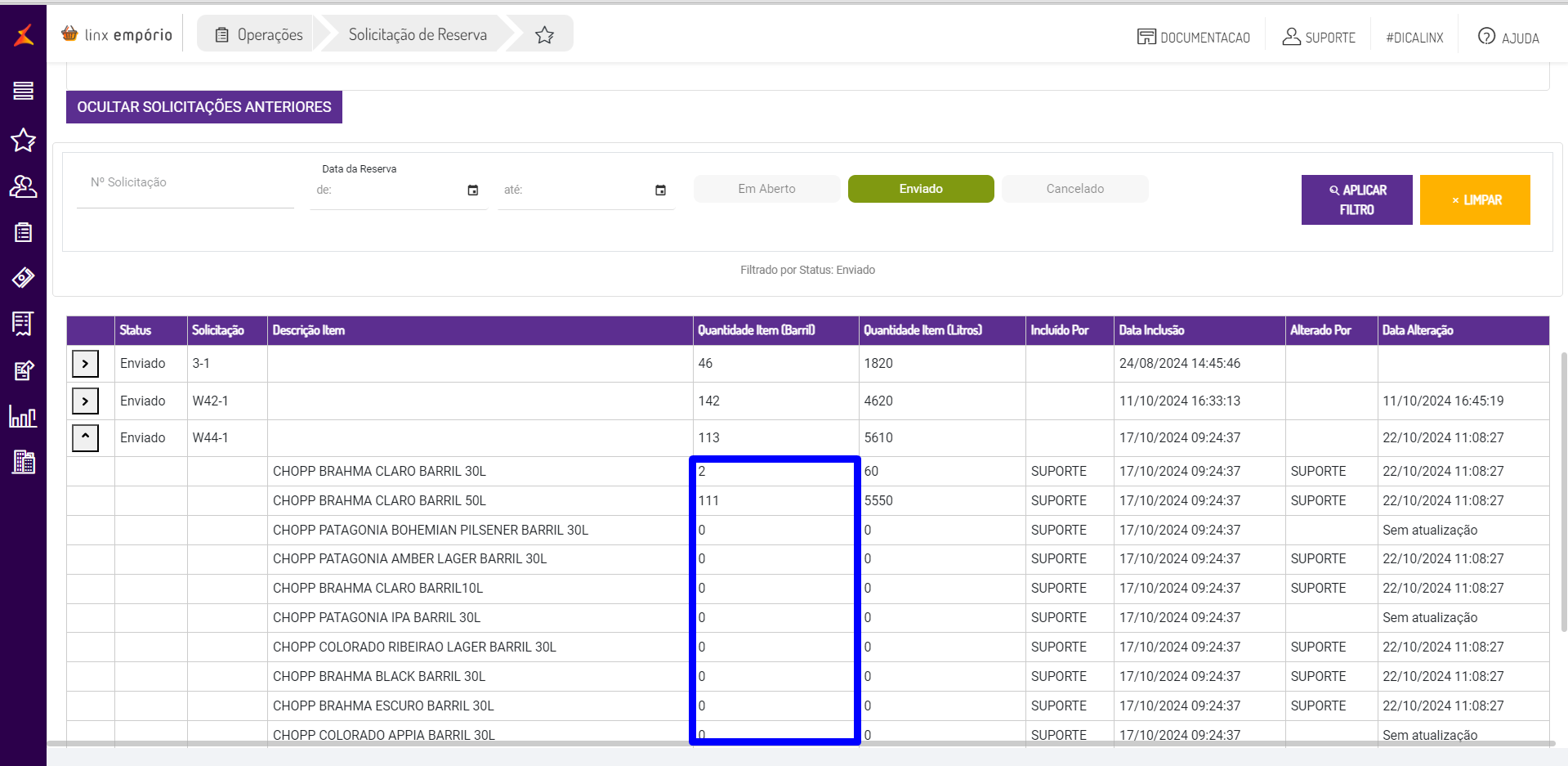Open SUPORTE in the top bar
The width and height of the screenshot is (1568, 766).
(x=1319, y=38)
